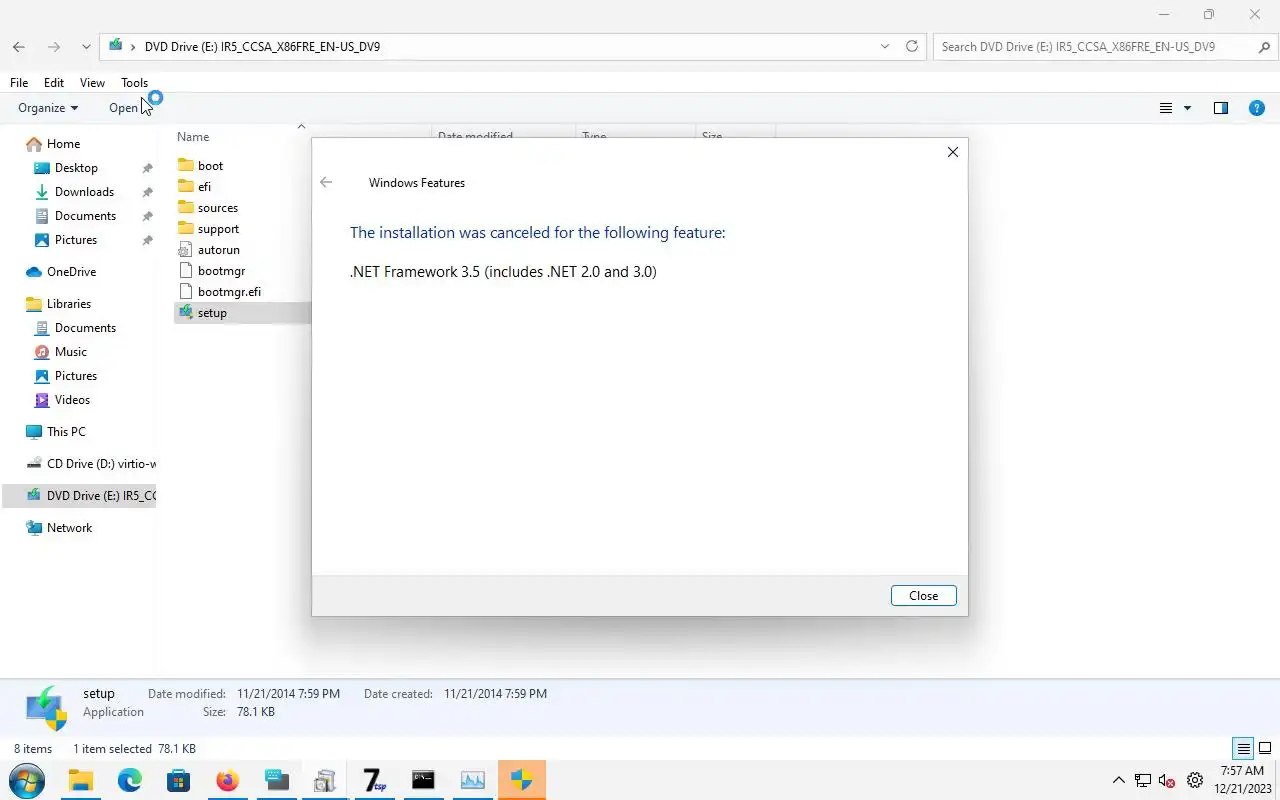The width and height of the screenshot is (1280, 800).
Task: Select the efi folder
Action: pyautogui.click(x=204, y=187)
